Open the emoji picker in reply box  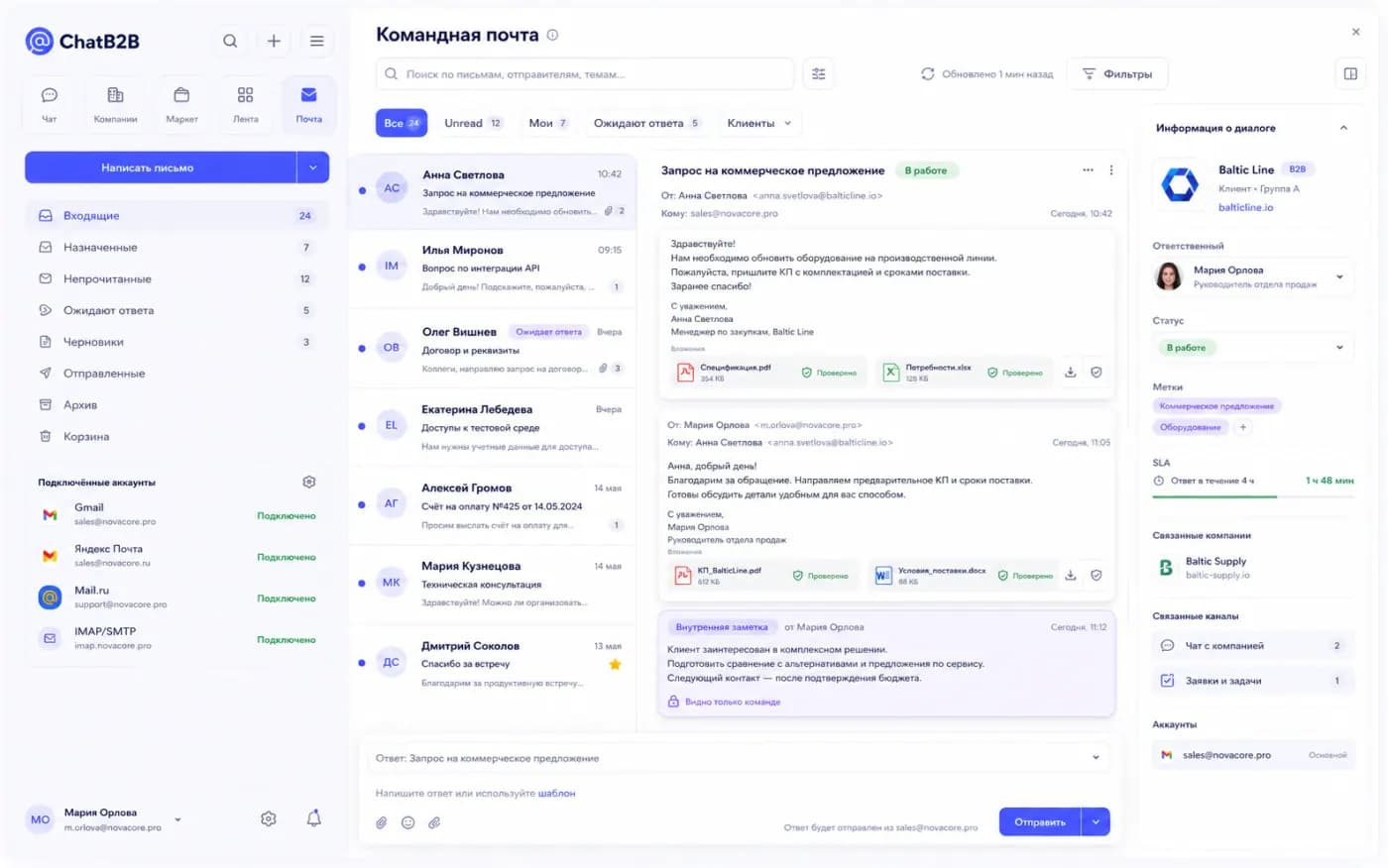[x=407, y=822]
